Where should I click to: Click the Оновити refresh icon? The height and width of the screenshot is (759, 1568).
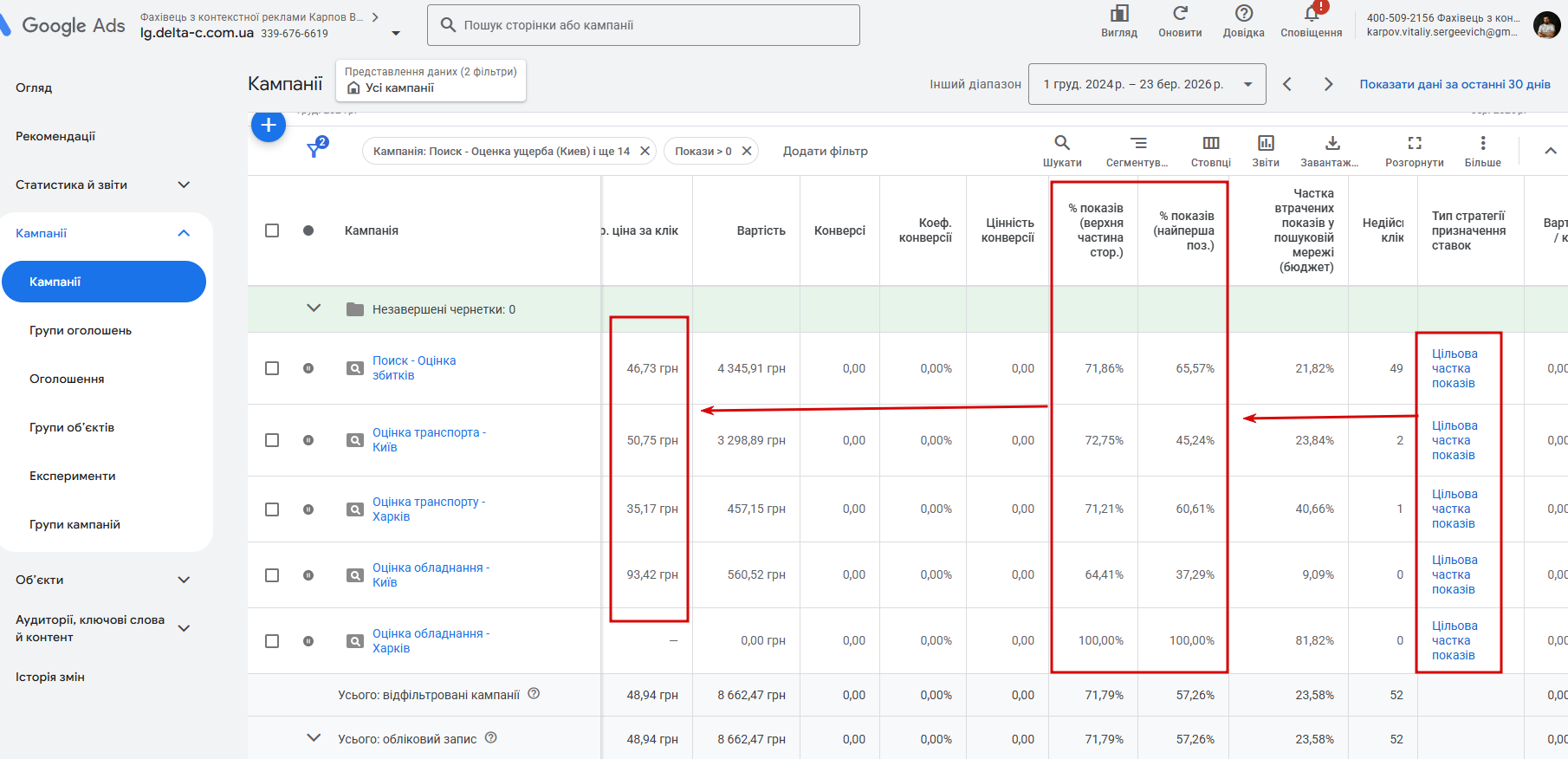[1180, 15]
